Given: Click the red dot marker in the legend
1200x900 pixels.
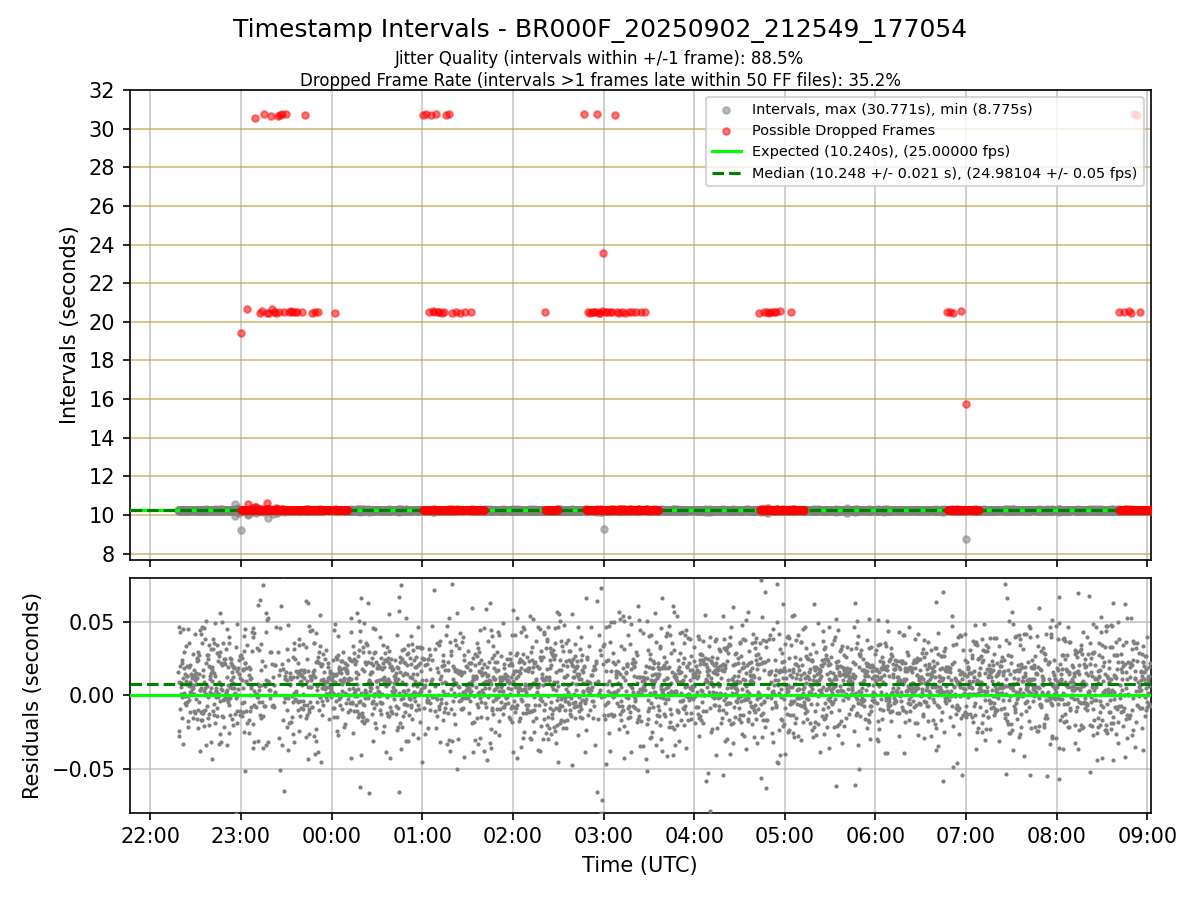Looking at the screenshot, I should point(727,130).
